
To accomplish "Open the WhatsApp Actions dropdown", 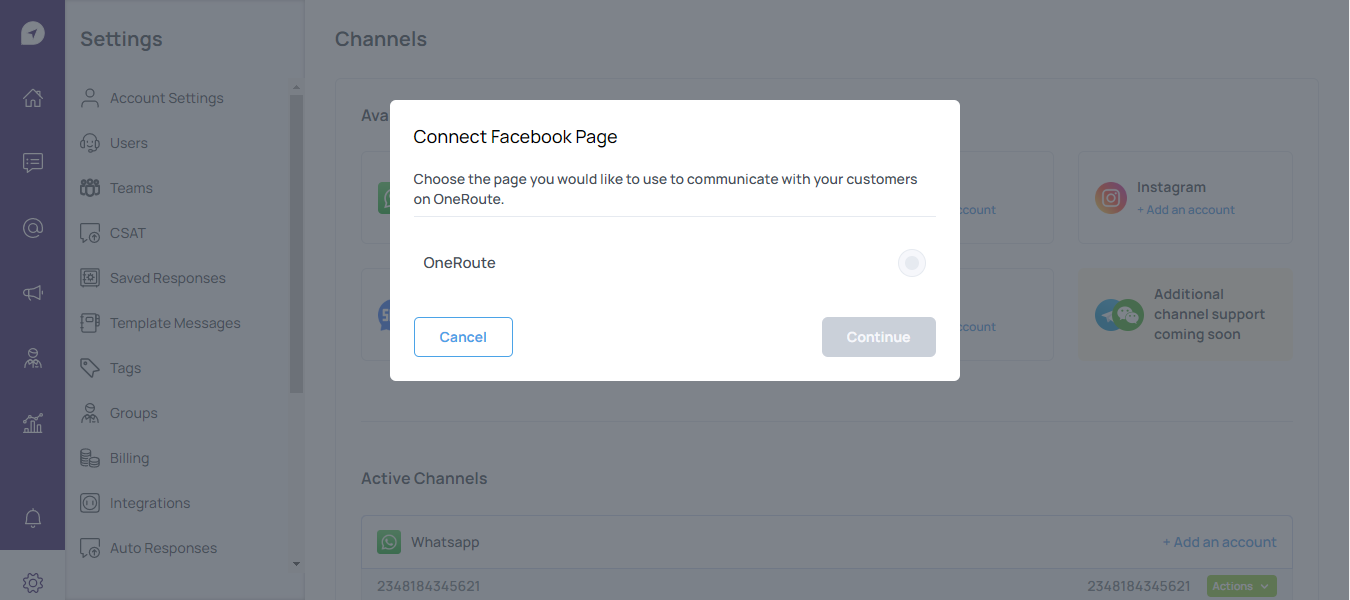I will click(1241, 586).
